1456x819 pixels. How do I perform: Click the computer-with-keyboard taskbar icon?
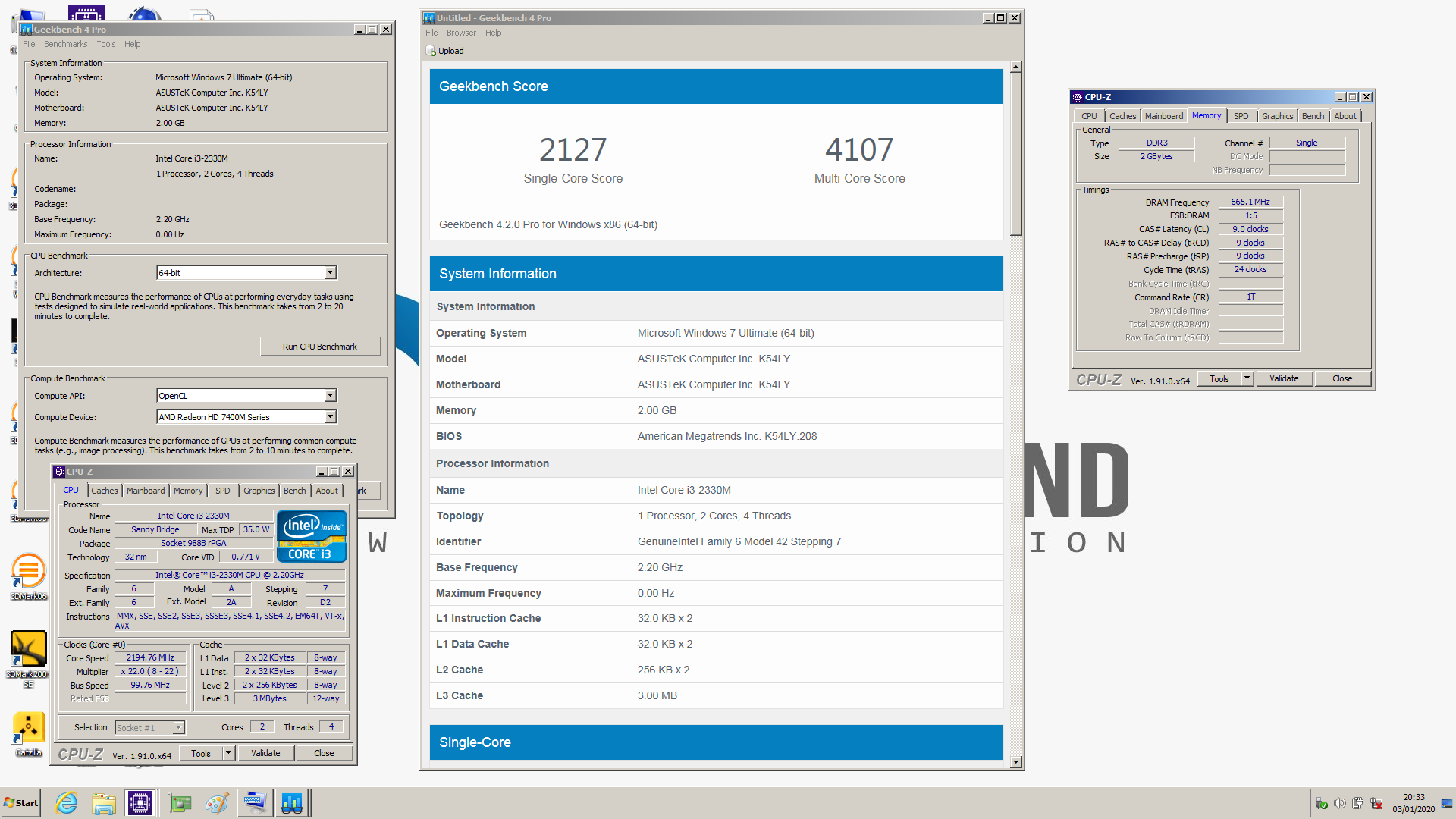pos(254,803)
